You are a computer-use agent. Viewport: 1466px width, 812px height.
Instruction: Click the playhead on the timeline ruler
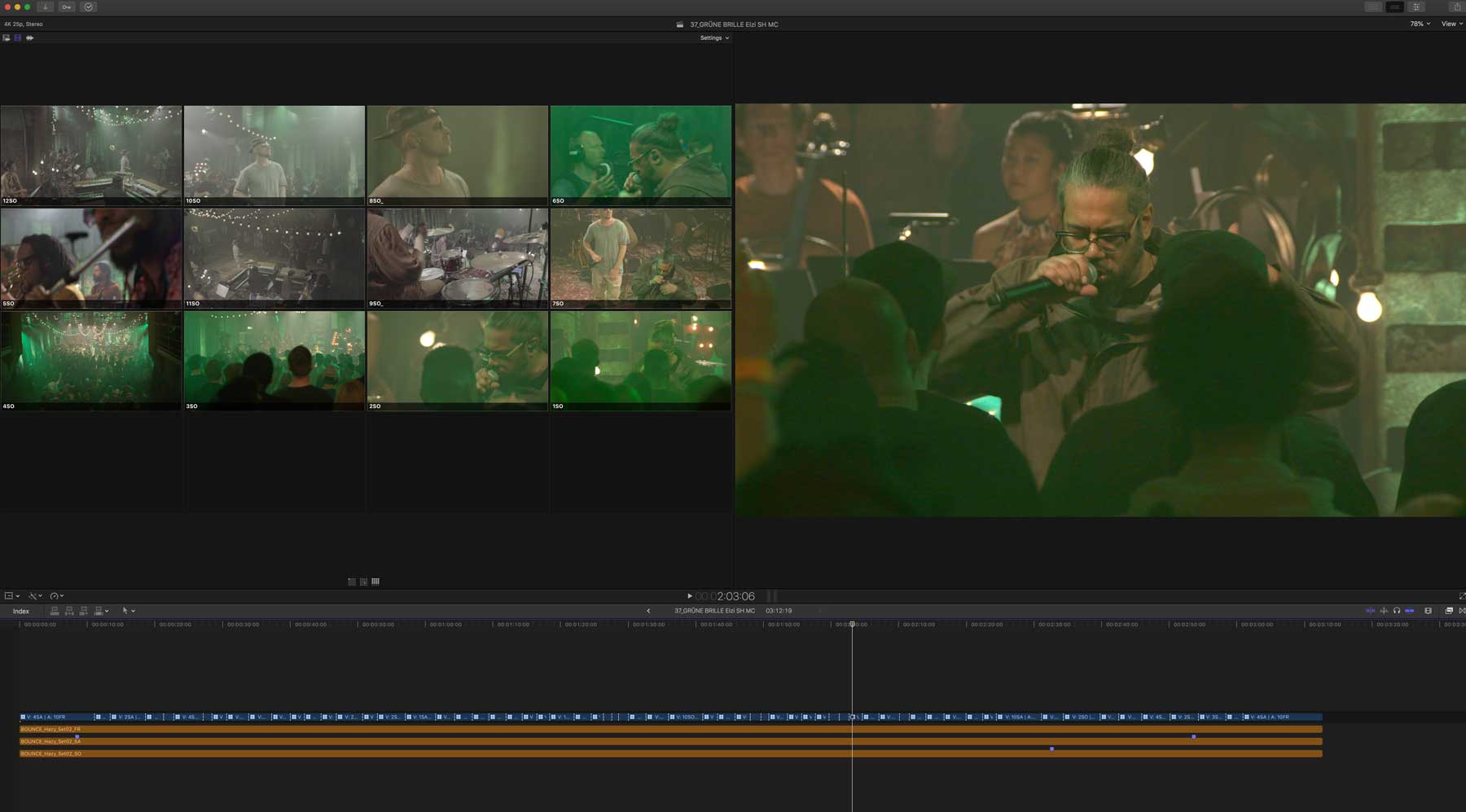coord(853,624)
